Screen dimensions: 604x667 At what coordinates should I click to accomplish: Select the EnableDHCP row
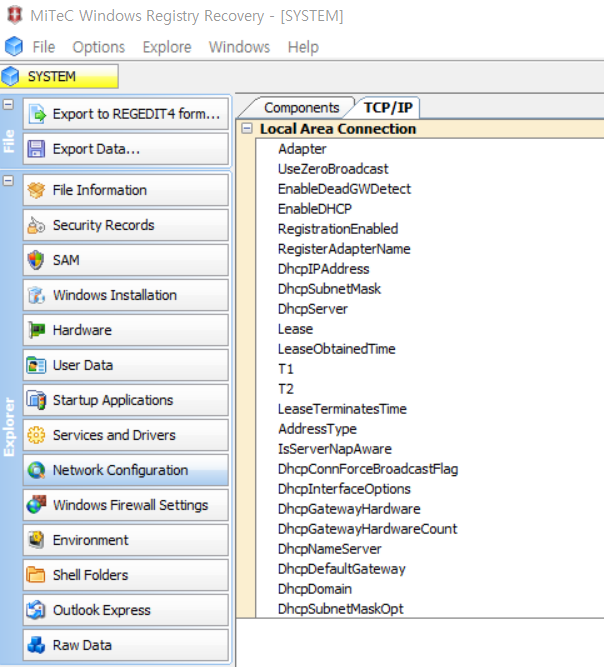[x=430, y=209]
